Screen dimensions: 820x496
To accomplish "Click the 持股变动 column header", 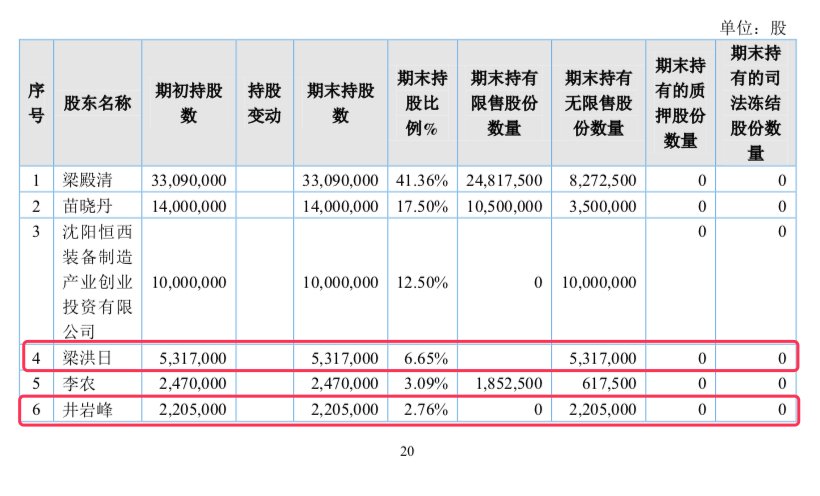I will click(x=265, y=103).
